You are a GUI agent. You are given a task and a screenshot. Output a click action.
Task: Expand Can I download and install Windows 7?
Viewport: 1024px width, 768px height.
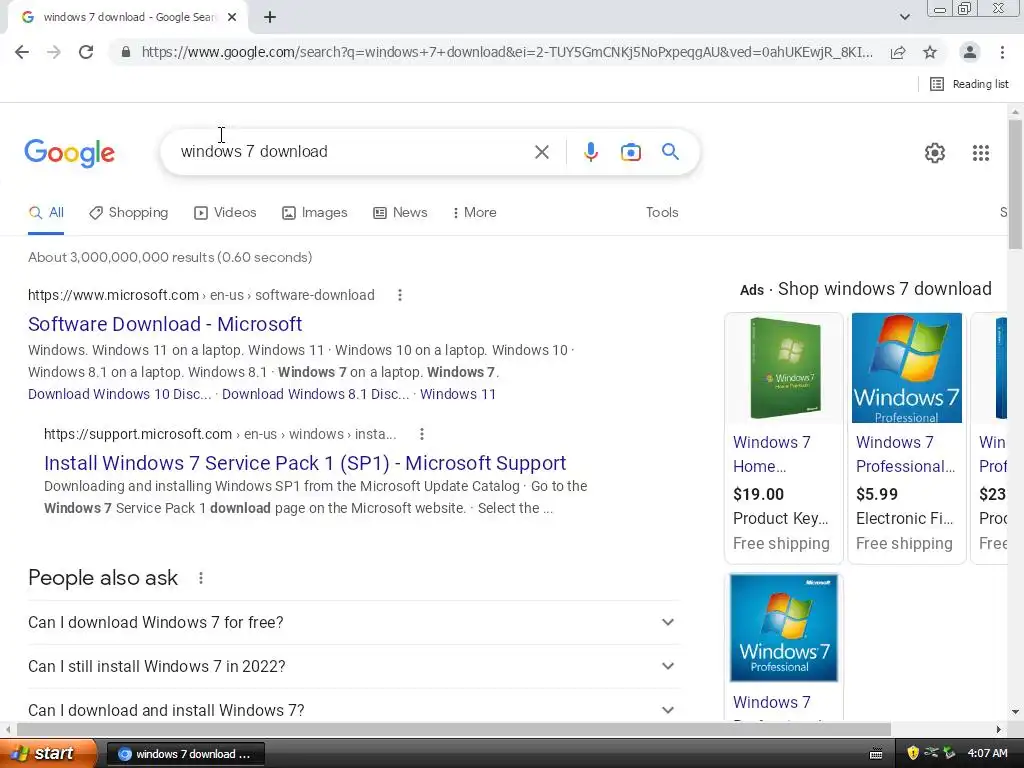tap(353, 710)
